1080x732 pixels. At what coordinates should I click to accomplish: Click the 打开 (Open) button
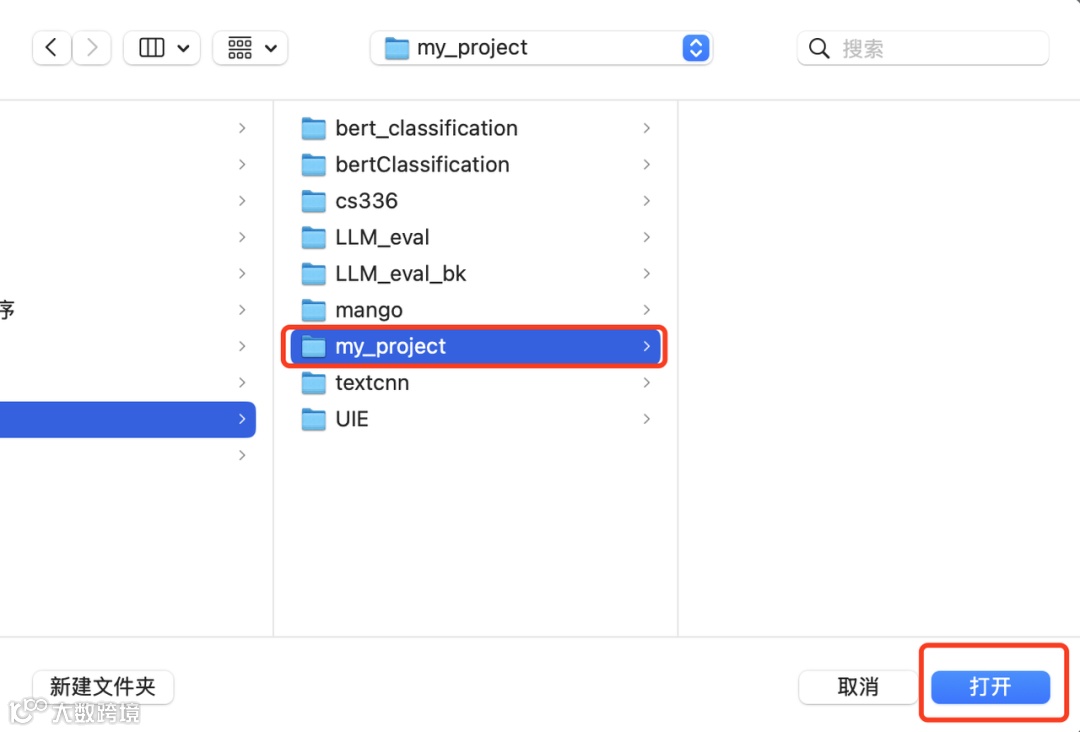[x=990, y=687]
